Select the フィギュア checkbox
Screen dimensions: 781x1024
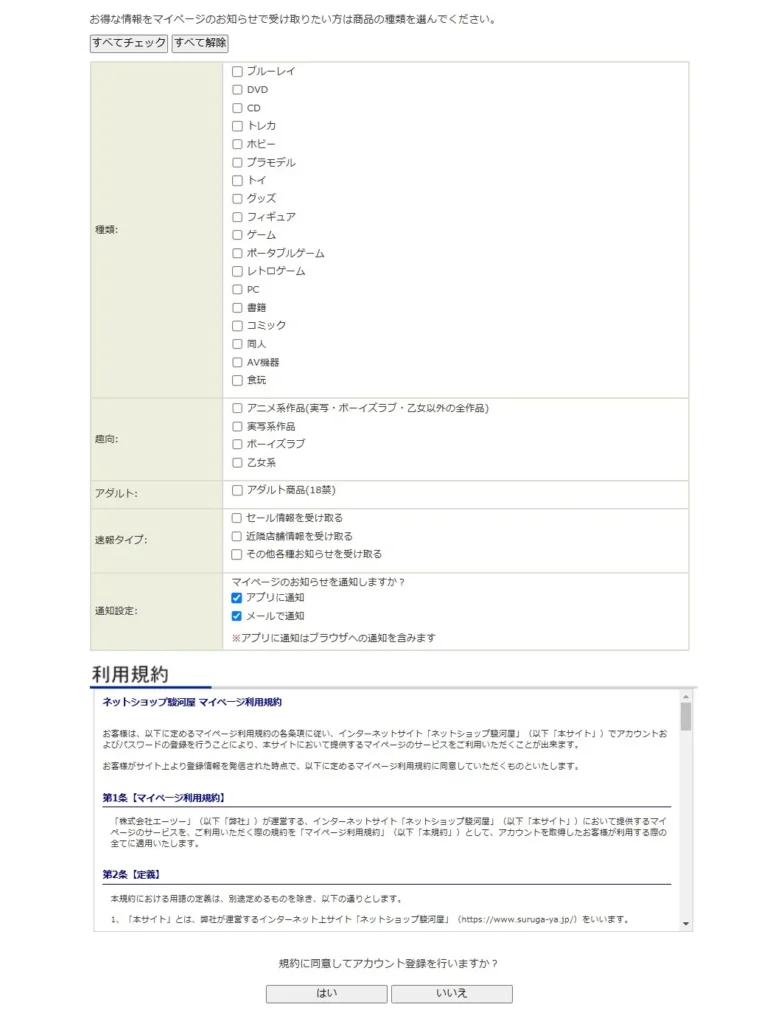pyautogui.click(x=238, y=217)
